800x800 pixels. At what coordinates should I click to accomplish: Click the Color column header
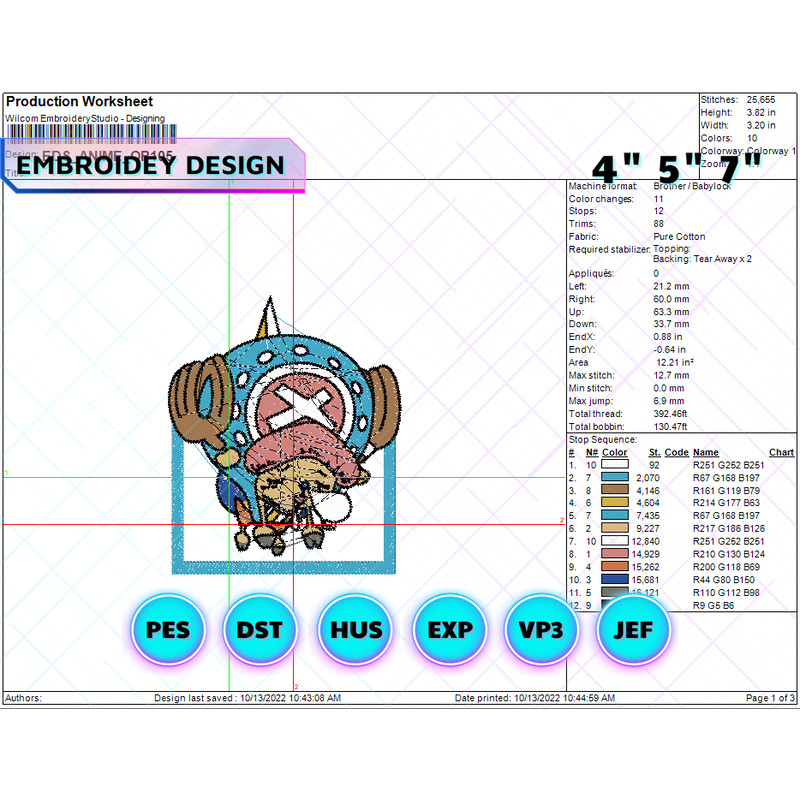[614, 452]
